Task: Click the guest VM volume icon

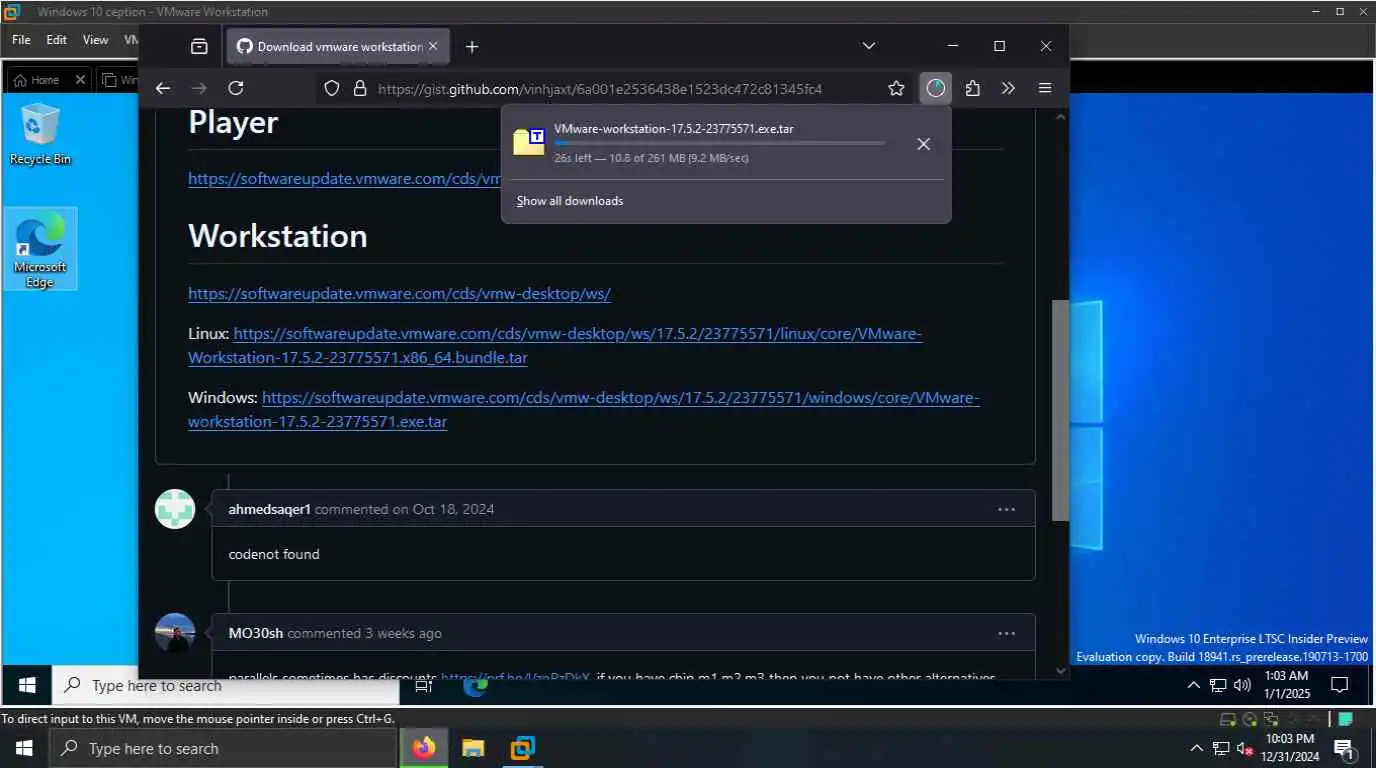Action: tap(1243, 685)
